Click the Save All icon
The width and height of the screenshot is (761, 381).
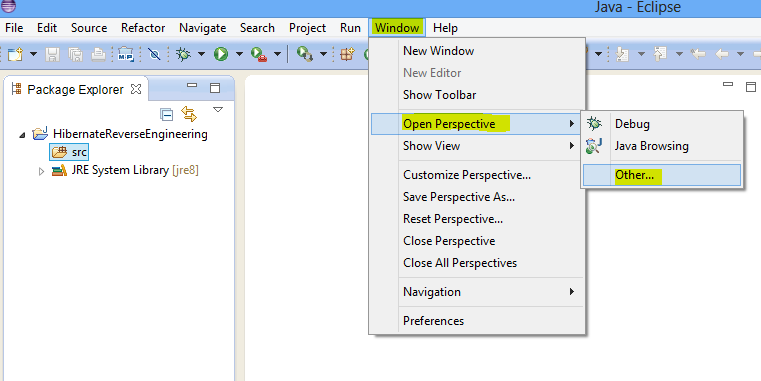click(75, 54)
